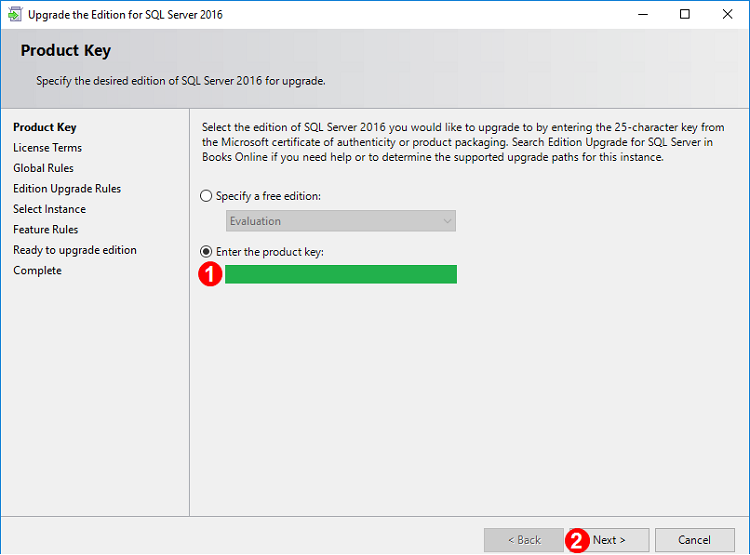Minimize the upgrade wizard window
The width and height of the screenshot is (750, 555).
click(x=643, y=14)
